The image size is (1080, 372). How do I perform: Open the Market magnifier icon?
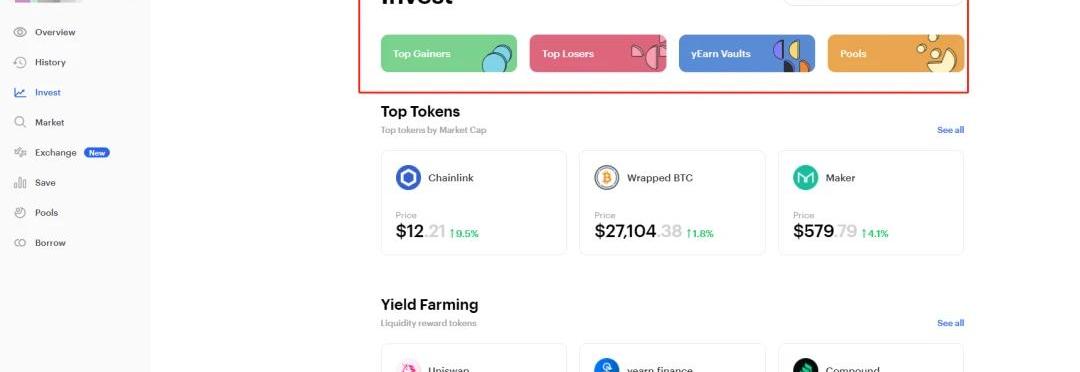coord(20,123)
